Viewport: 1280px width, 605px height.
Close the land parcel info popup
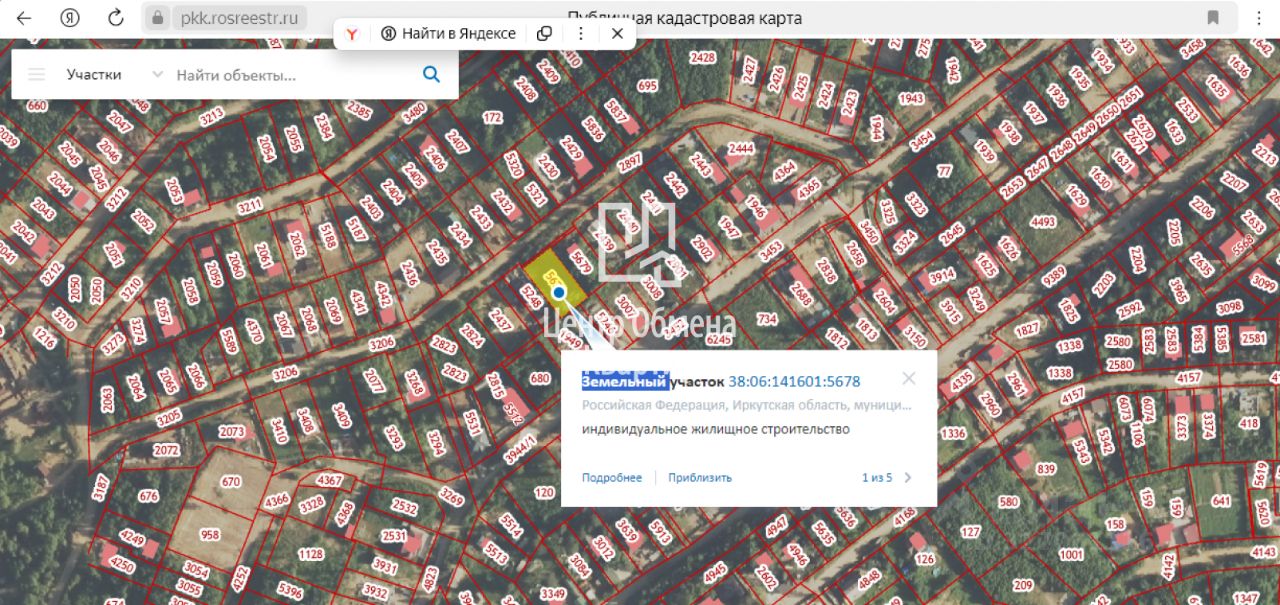[x=908, y=379]
